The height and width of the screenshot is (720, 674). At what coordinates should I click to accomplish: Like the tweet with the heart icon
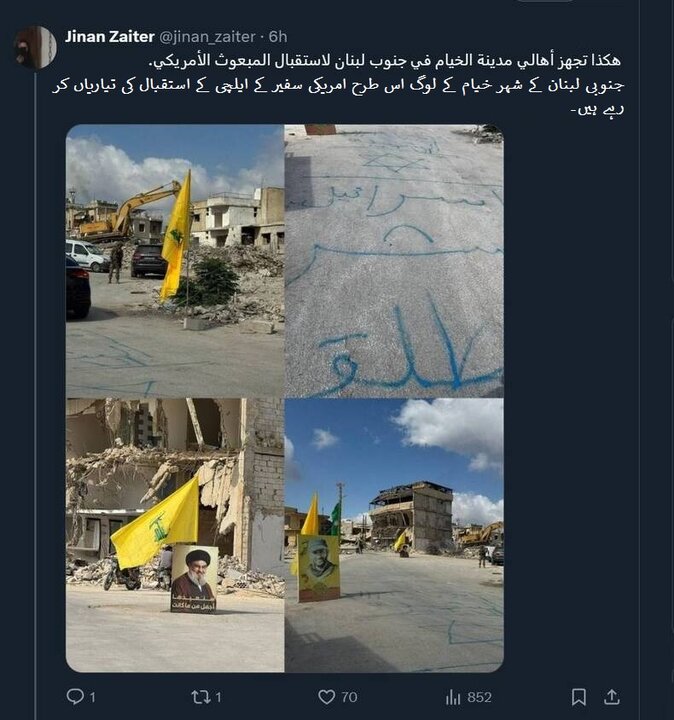pos(326,698)
